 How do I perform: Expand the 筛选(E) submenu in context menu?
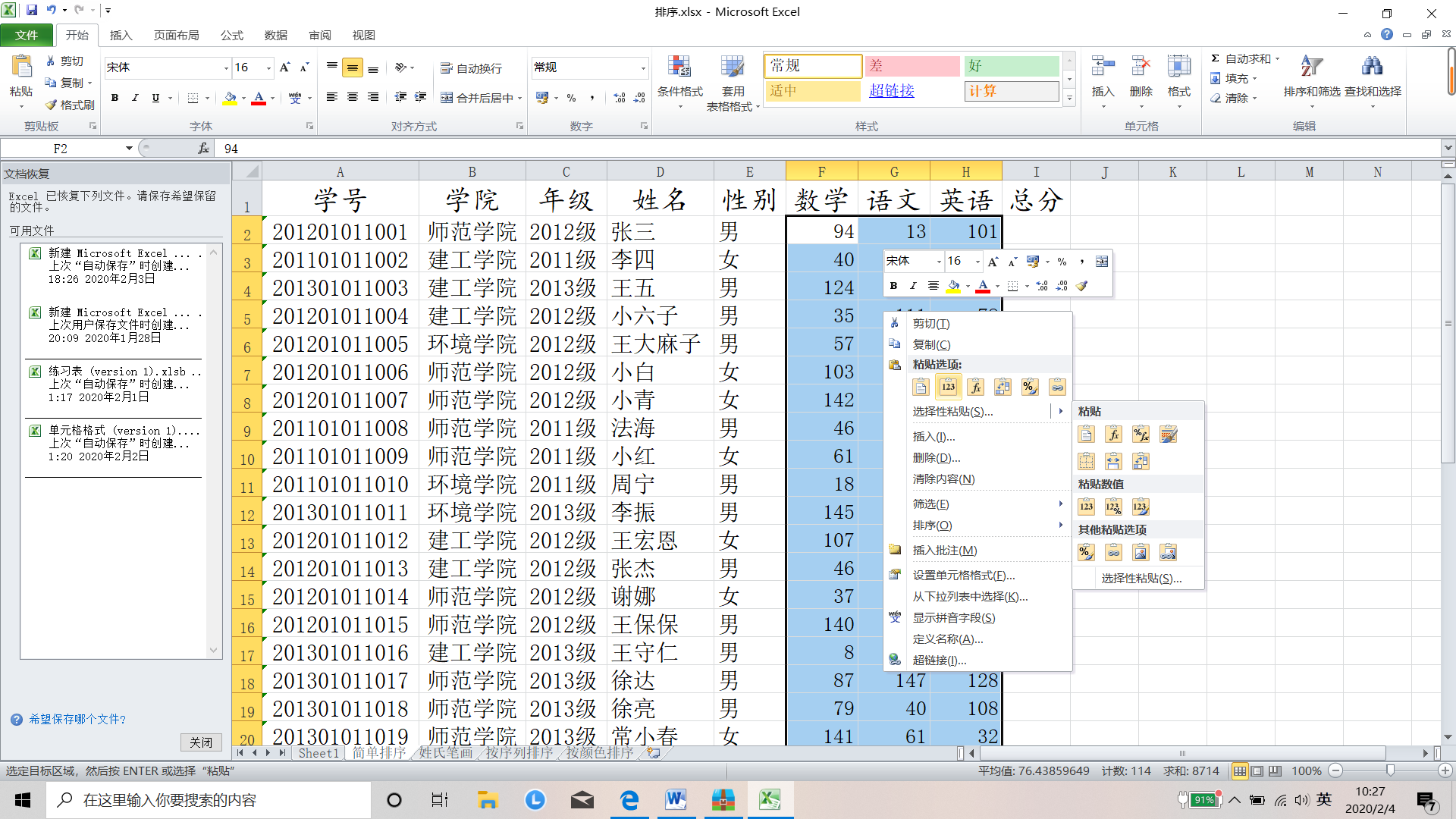(x=978, y=504)
